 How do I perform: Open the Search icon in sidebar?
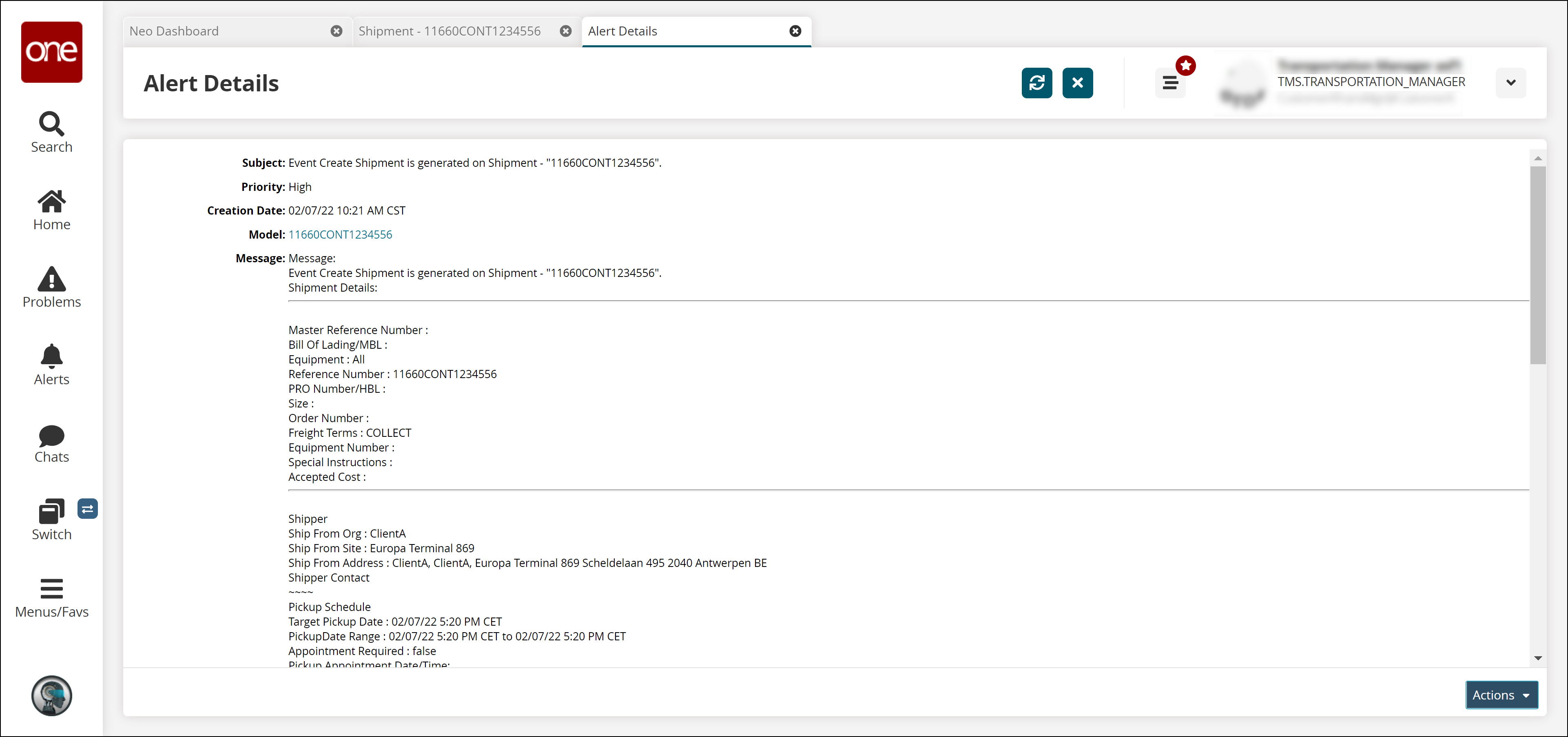click(x=51, y=131)
